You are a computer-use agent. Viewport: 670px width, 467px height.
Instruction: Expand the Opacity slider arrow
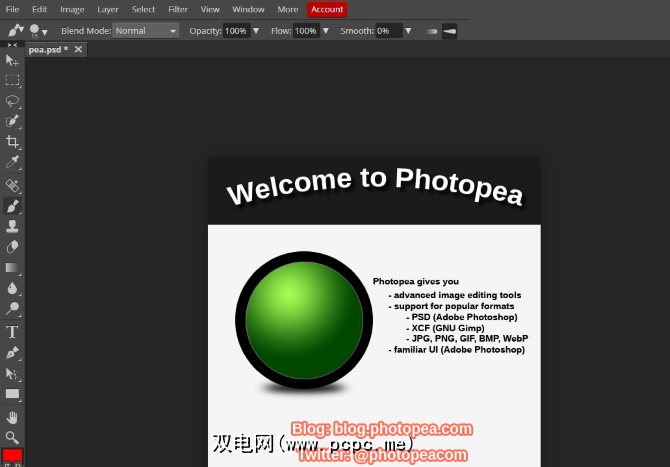tap(256, 31)
